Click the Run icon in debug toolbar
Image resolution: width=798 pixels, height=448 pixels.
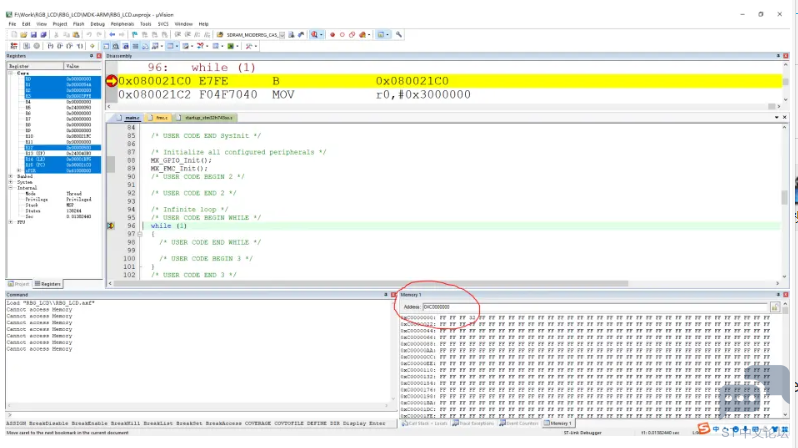[26, 46]
